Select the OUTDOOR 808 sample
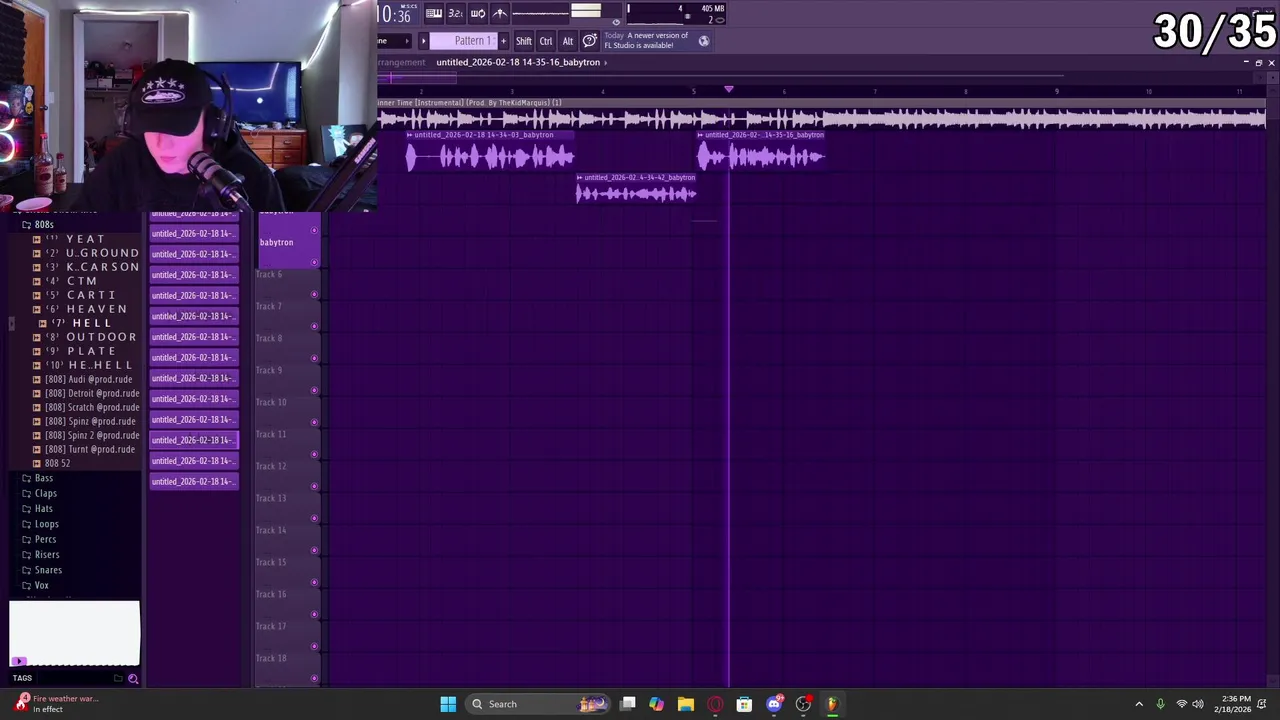The image size is (1280, 720). 85,337
